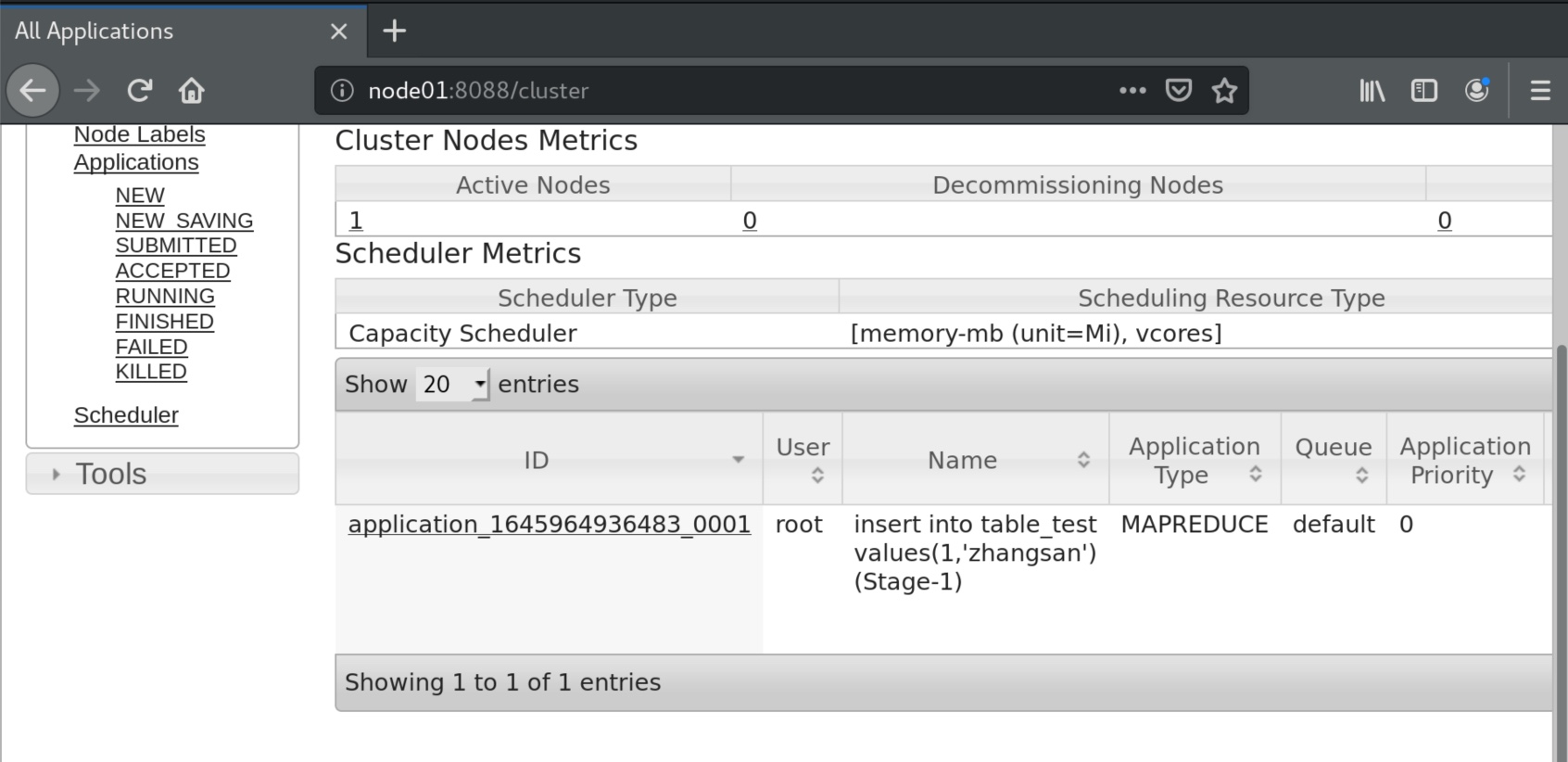The height and width of the screenshot is (762, 1568).
Task: Save page to Pocket icon
Action: [x=1178, y=90]
